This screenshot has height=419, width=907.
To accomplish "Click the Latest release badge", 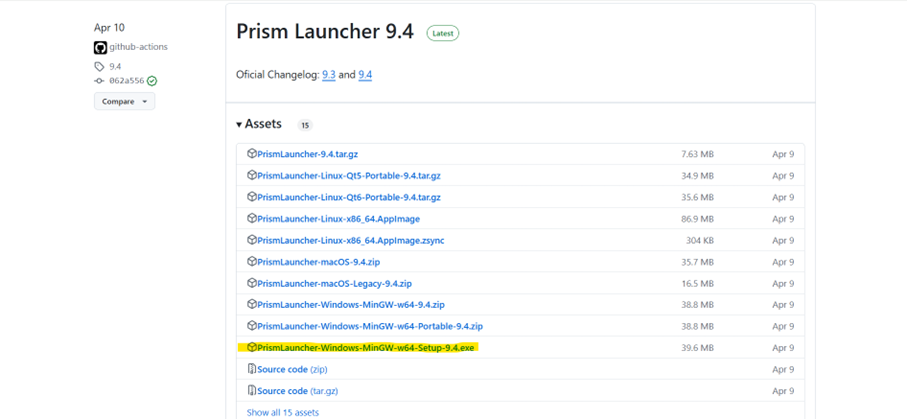I will click(443, 34).
